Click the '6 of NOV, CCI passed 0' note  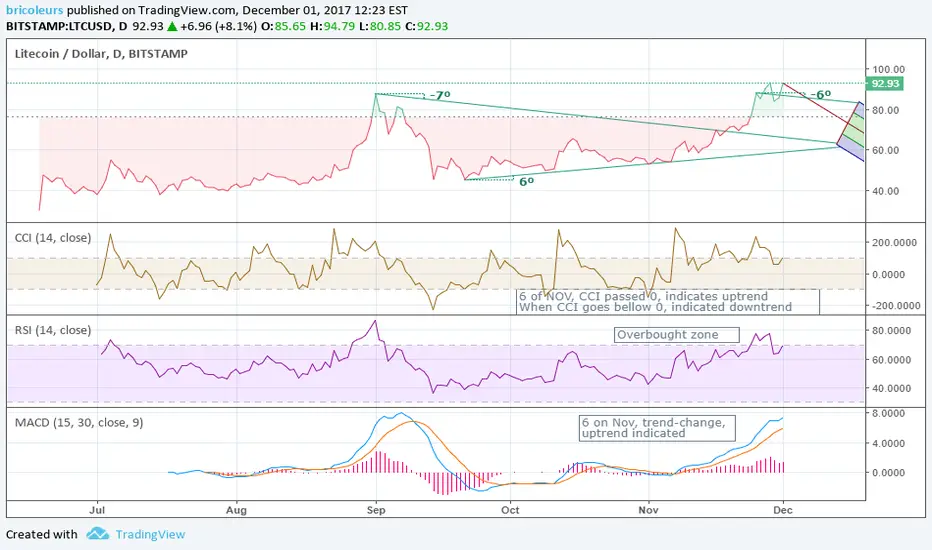click(x=643, y=296)
